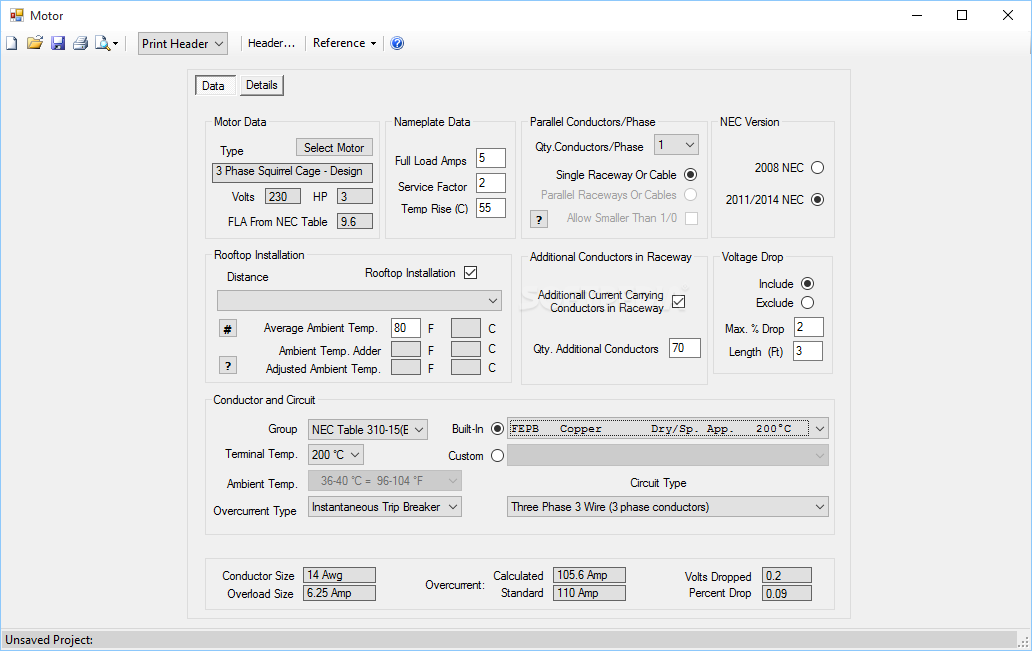1032x651 pixels.
Task: Open Print Preview with the magnifier icon
Action: (x=103, y=43)
